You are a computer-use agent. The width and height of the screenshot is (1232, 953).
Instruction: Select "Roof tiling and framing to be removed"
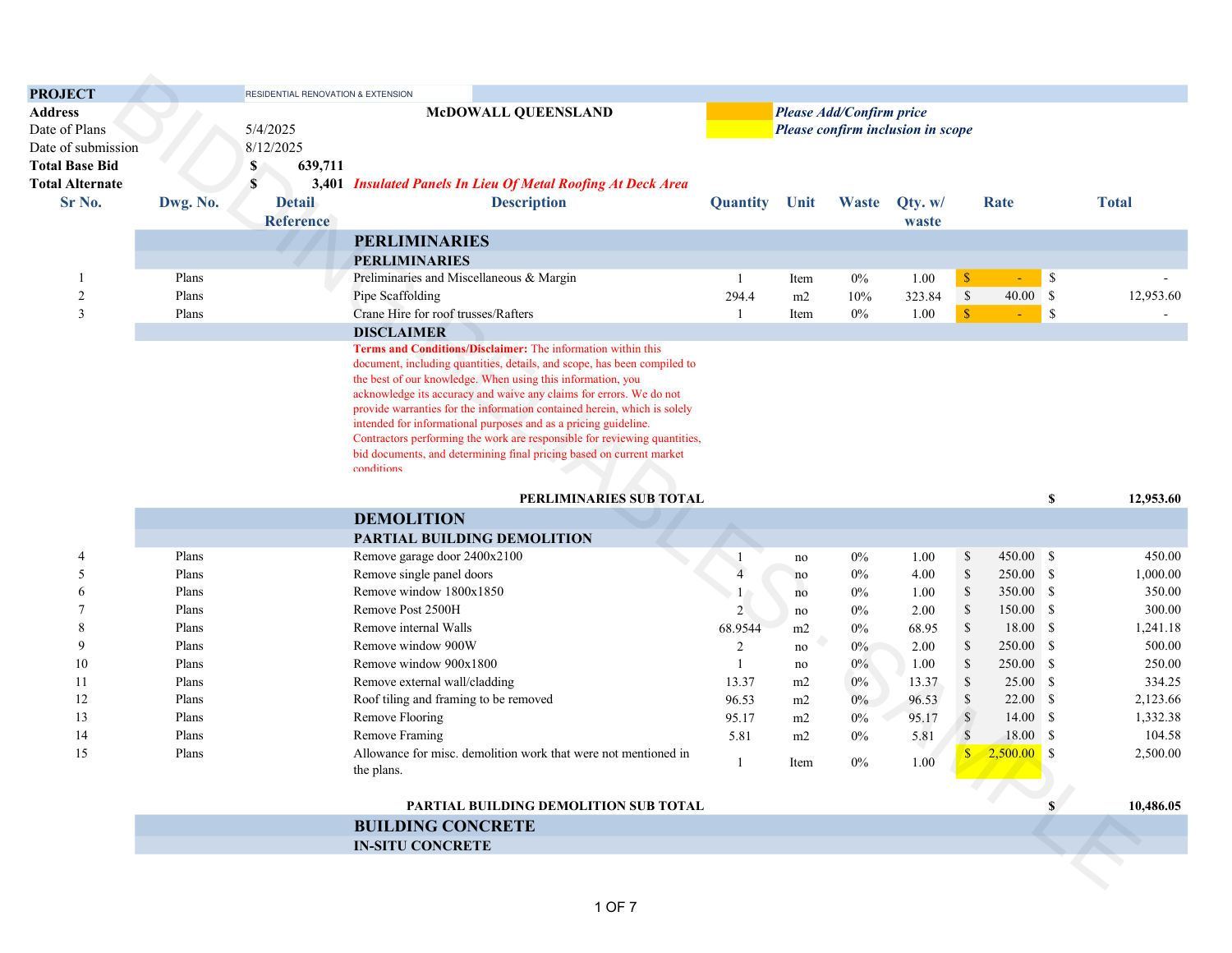coord(453,699)
